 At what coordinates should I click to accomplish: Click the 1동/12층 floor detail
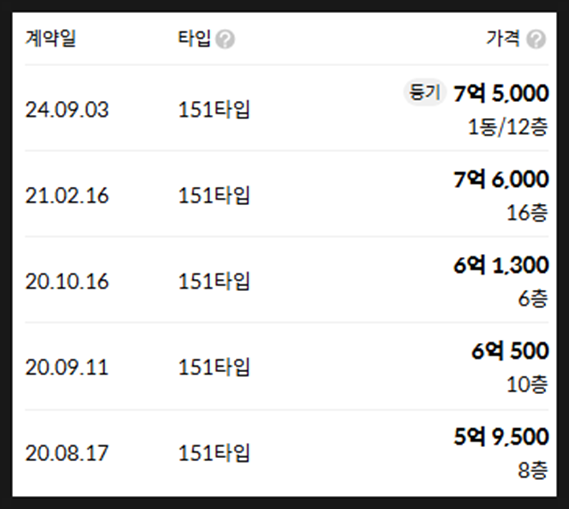coord(508,127)
